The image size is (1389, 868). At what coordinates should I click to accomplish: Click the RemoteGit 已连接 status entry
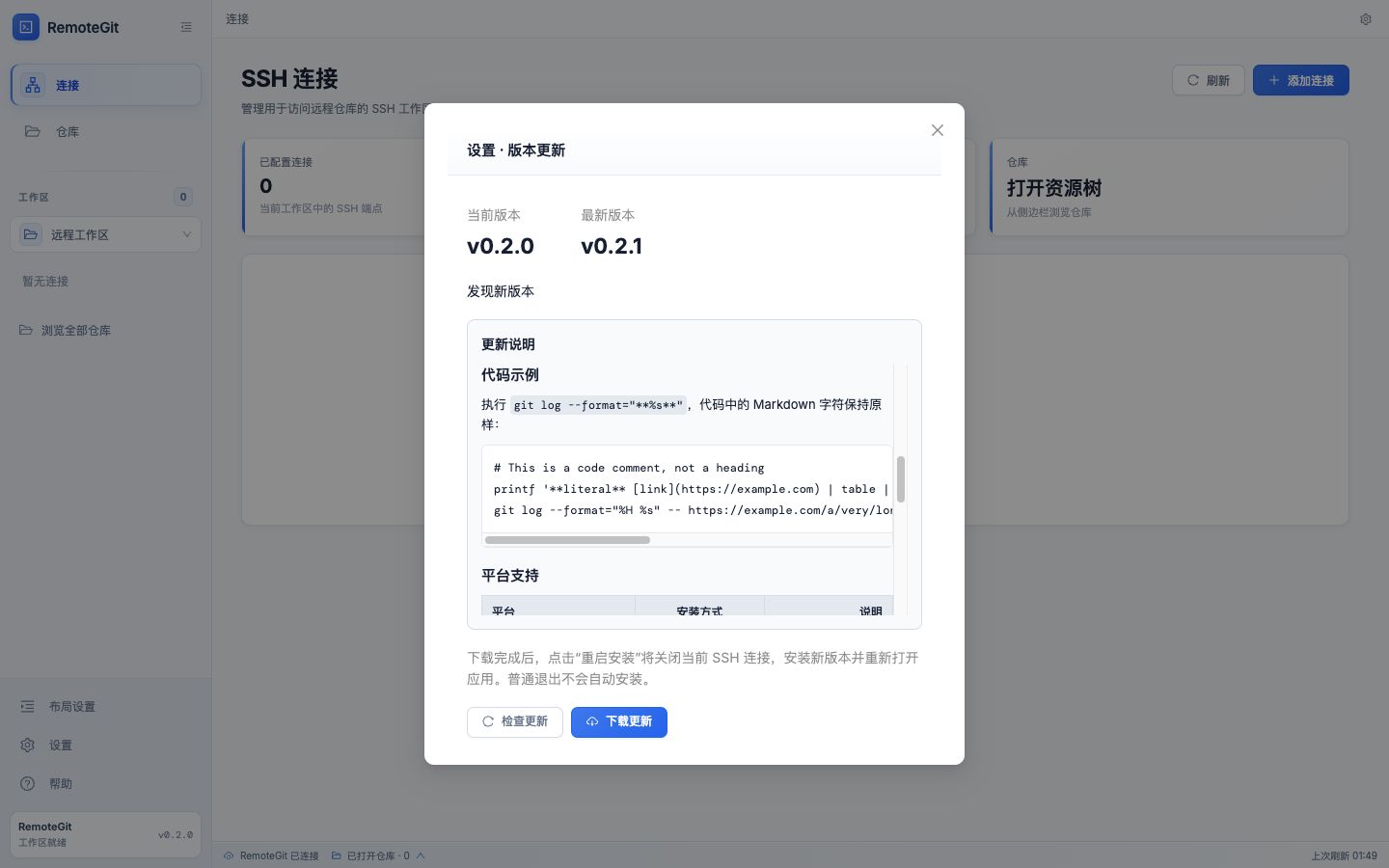pyautogui.click(x=271, y=855)
